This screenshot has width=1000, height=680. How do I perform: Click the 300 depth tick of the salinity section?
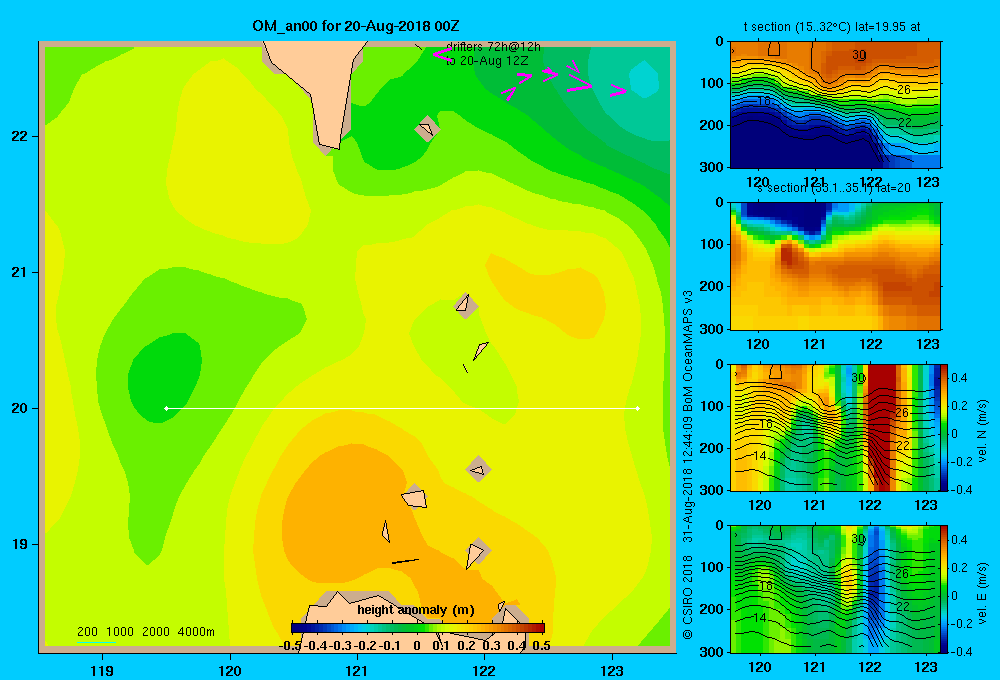pos(713,329)
